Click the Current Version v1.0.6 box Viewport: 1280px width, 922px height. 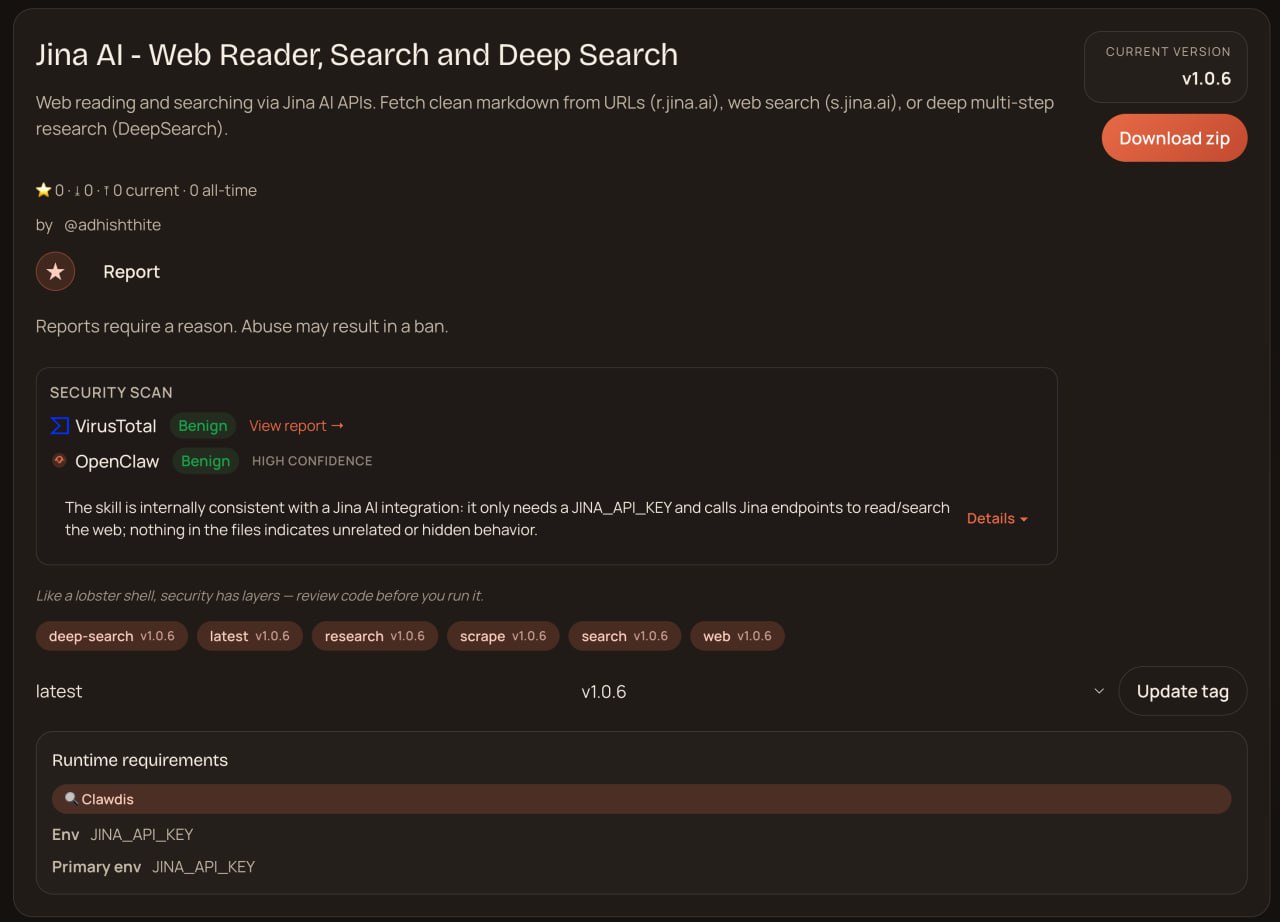pos(1165,67)
